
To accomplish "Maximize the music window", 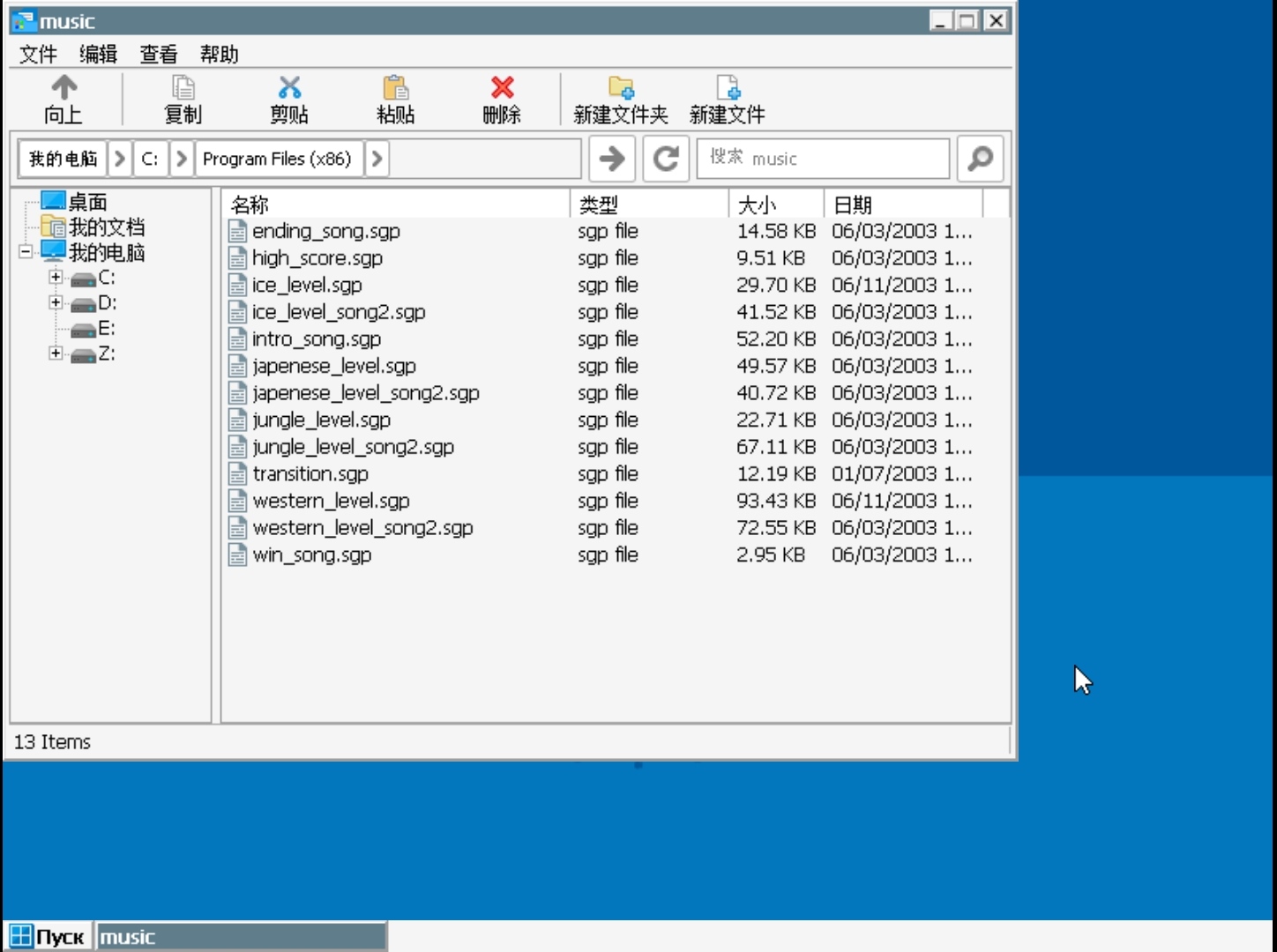I will pos(968,21).
